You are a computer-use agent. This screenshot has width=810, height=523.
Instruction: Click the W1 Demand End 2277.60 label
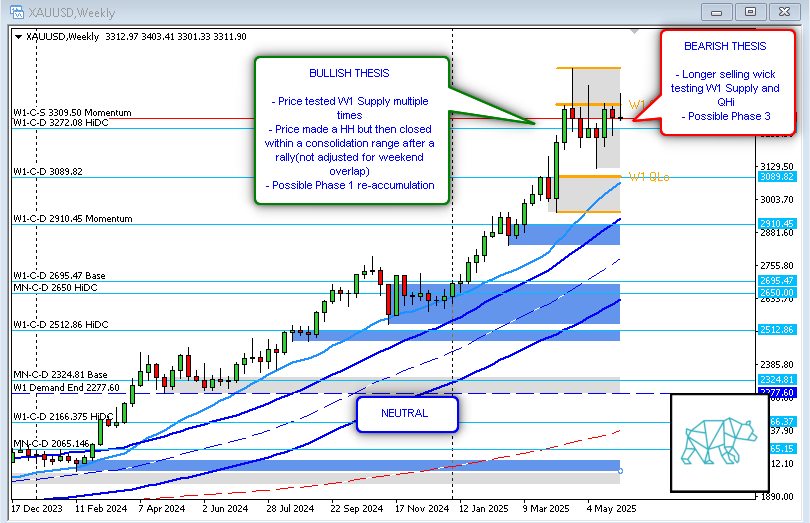coord(66,388)
